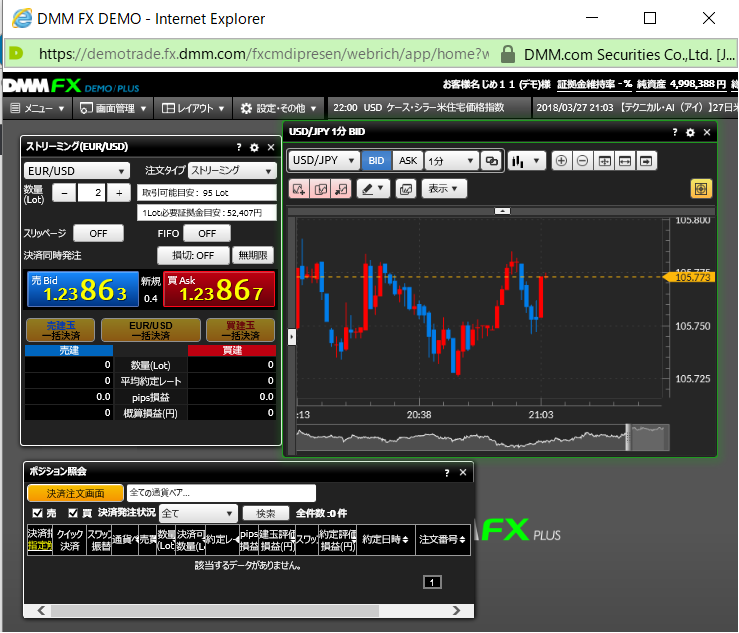Collapse the chart toolbar with up arrow
739x633 pixels.
pyautogui.click(x=502, y=211)
